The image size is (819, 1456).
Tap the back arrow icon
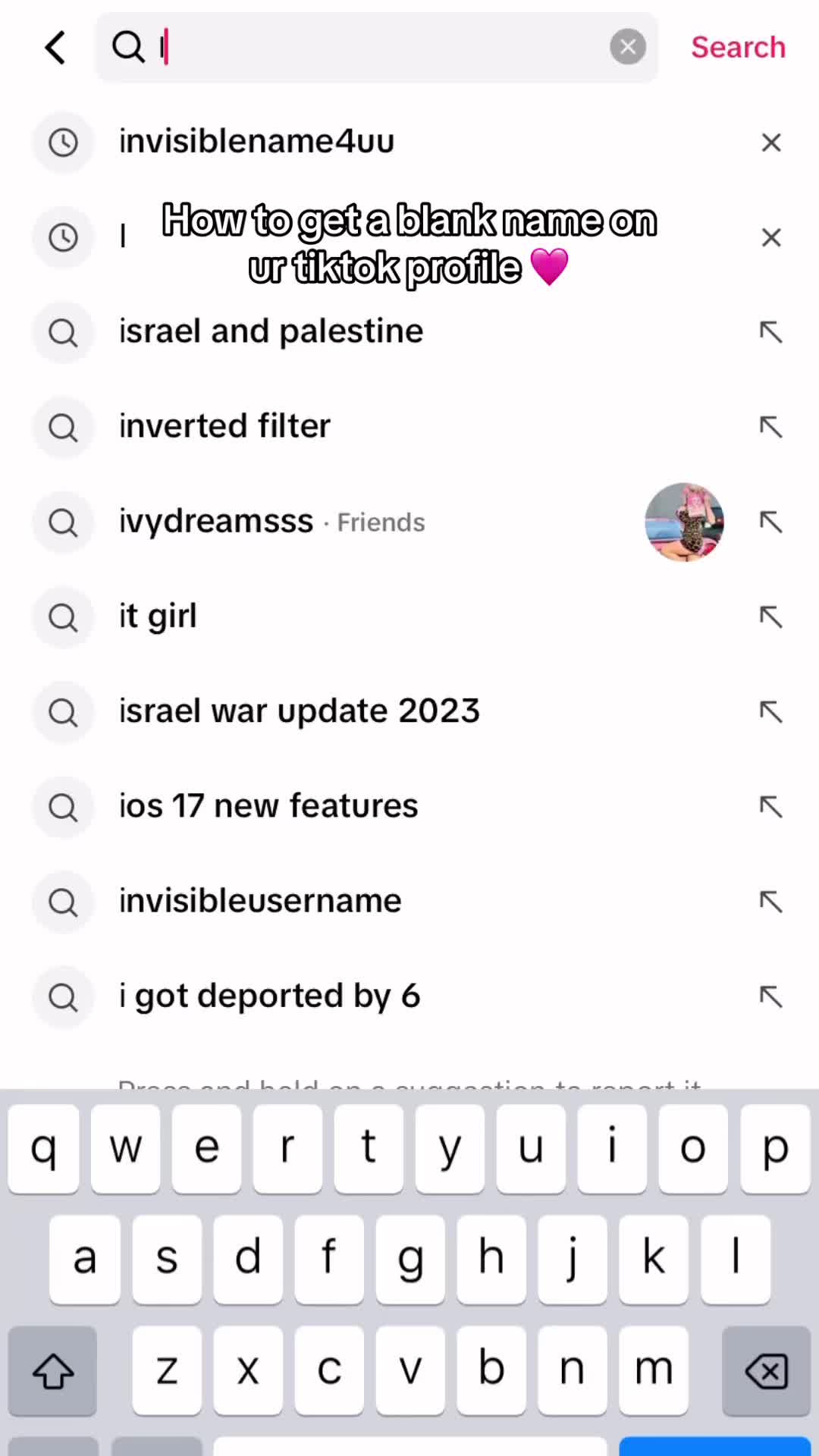[x=55, y=47]
